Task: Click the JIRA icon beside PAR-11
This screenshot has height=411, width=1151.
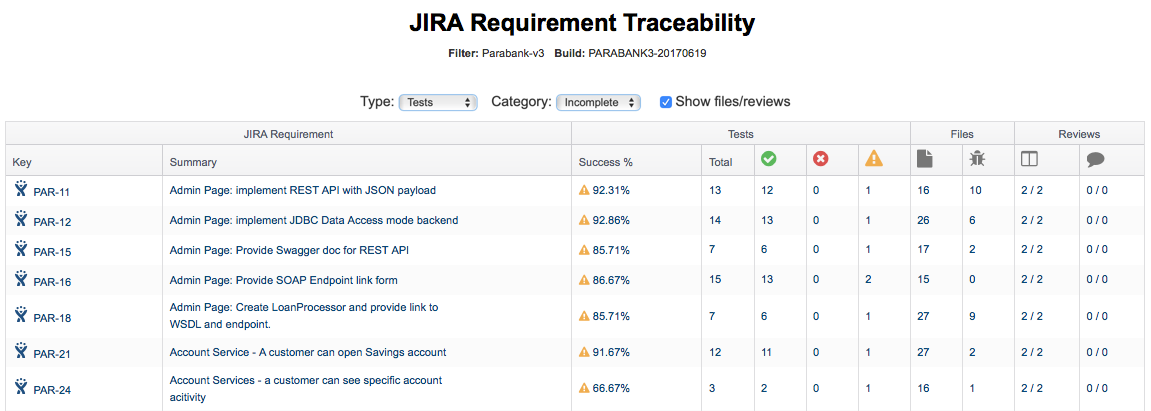Action: coord(21,189)
